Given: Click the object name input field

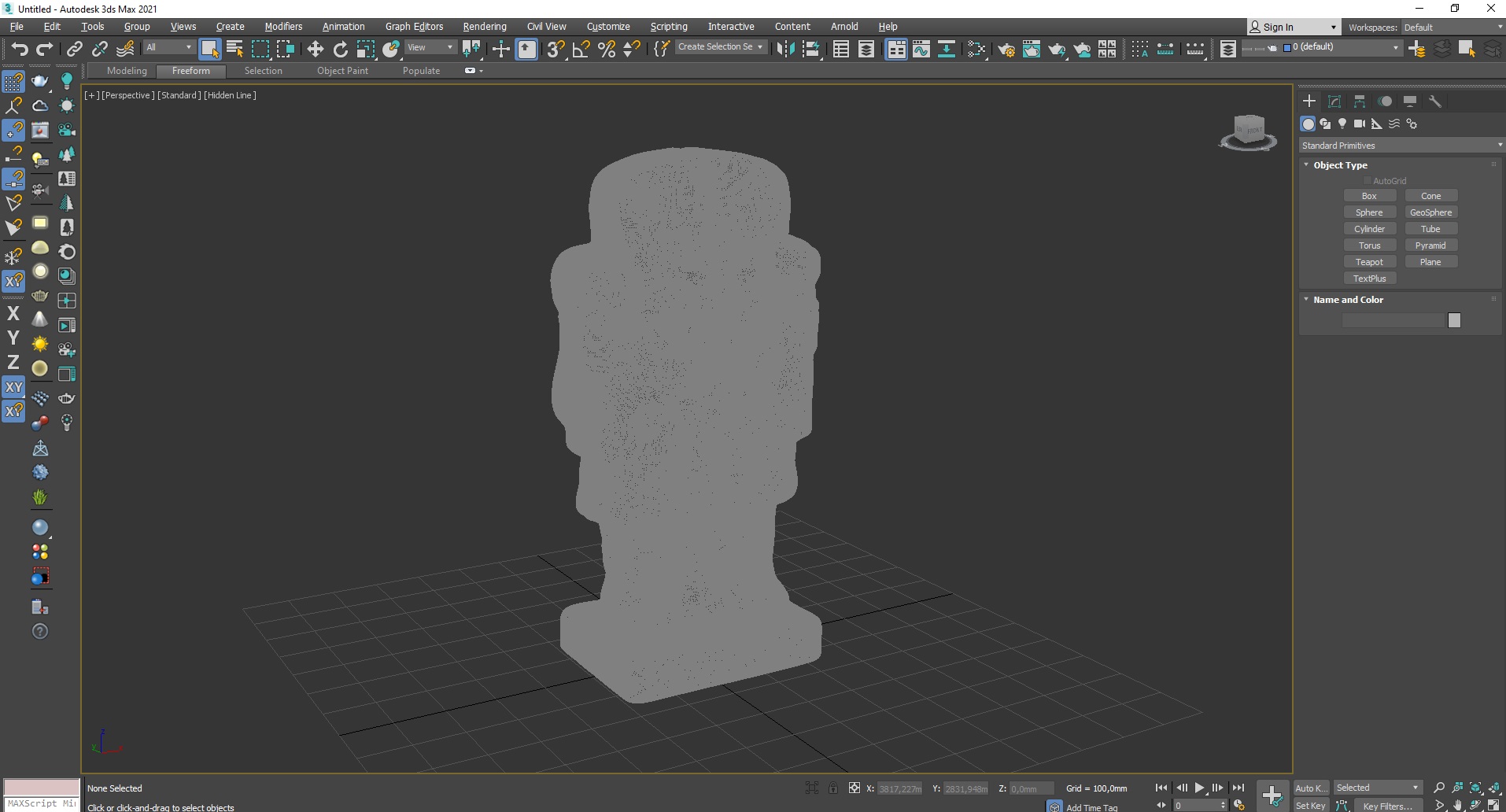Looking at the screenshot, I should point(1393,320).
